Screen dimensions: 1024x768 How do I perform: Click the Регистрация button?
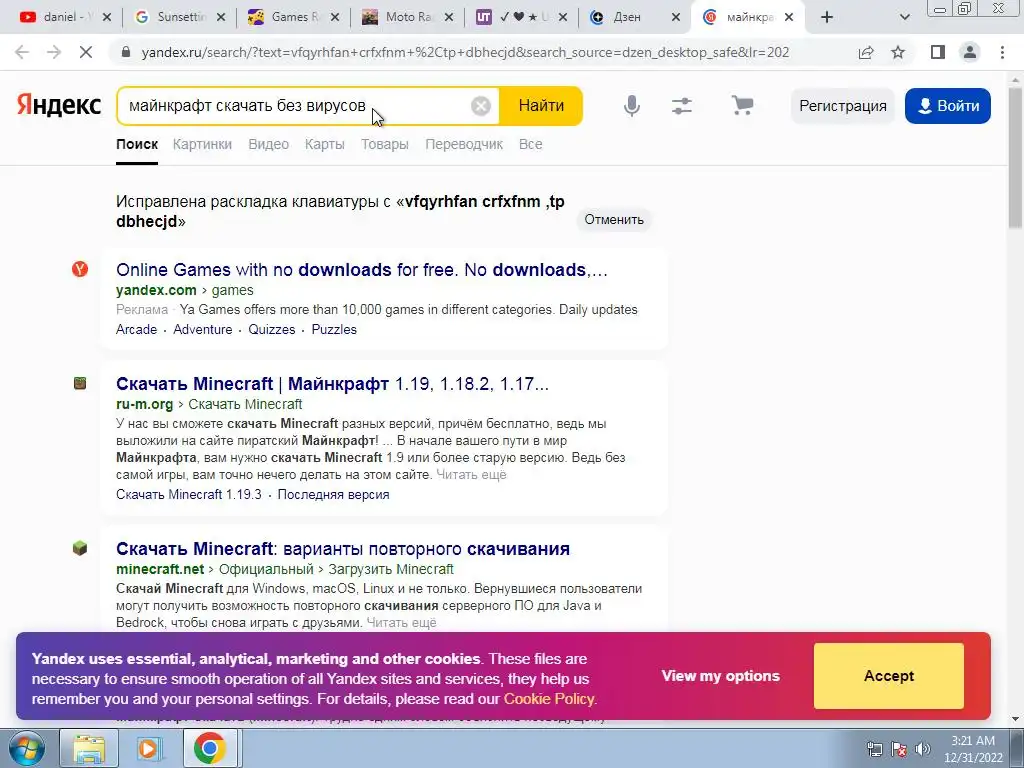coord(842,106)
